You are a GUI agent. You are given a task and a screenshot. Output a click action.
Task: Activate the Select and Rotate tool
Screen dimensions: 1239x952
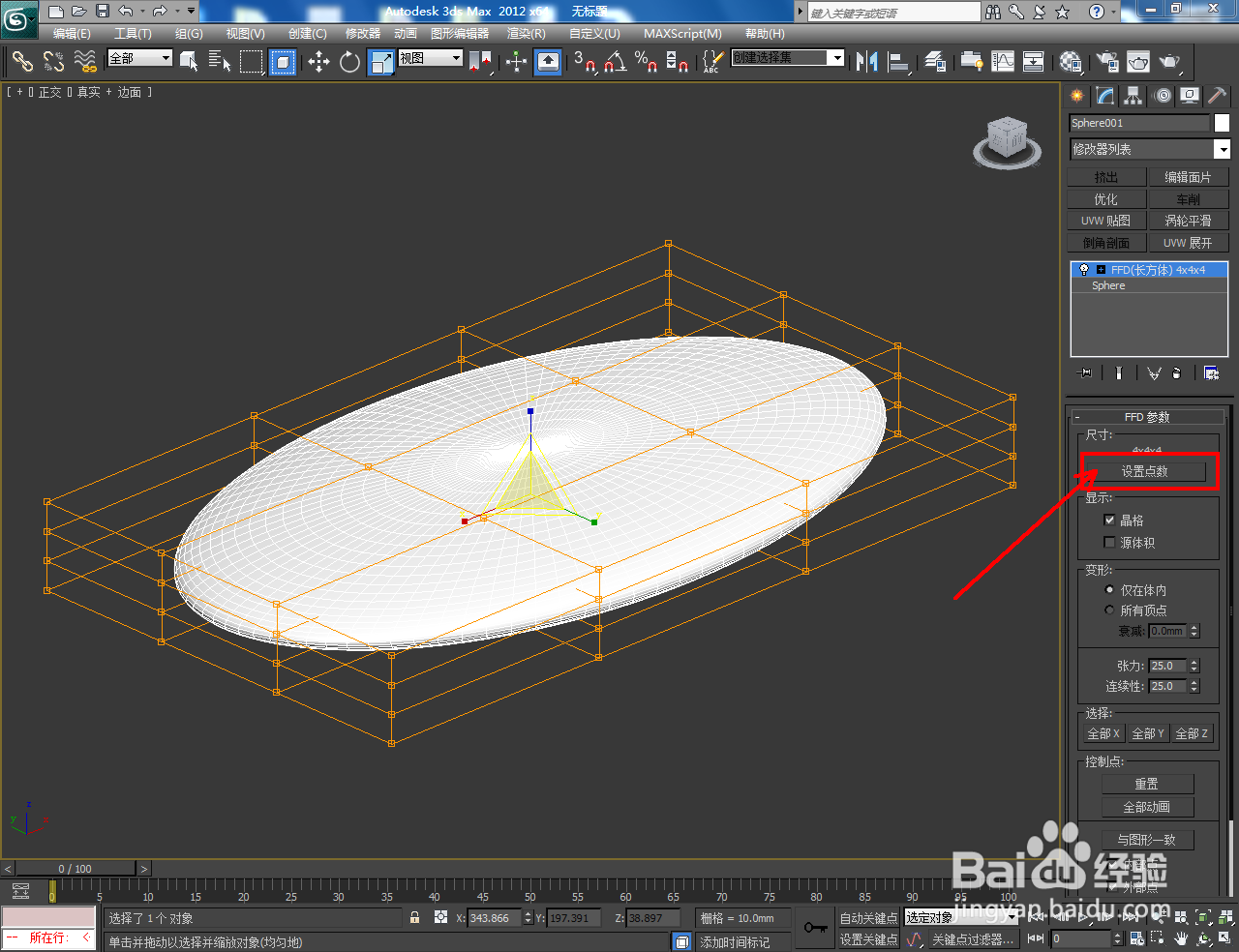(349, 62)
